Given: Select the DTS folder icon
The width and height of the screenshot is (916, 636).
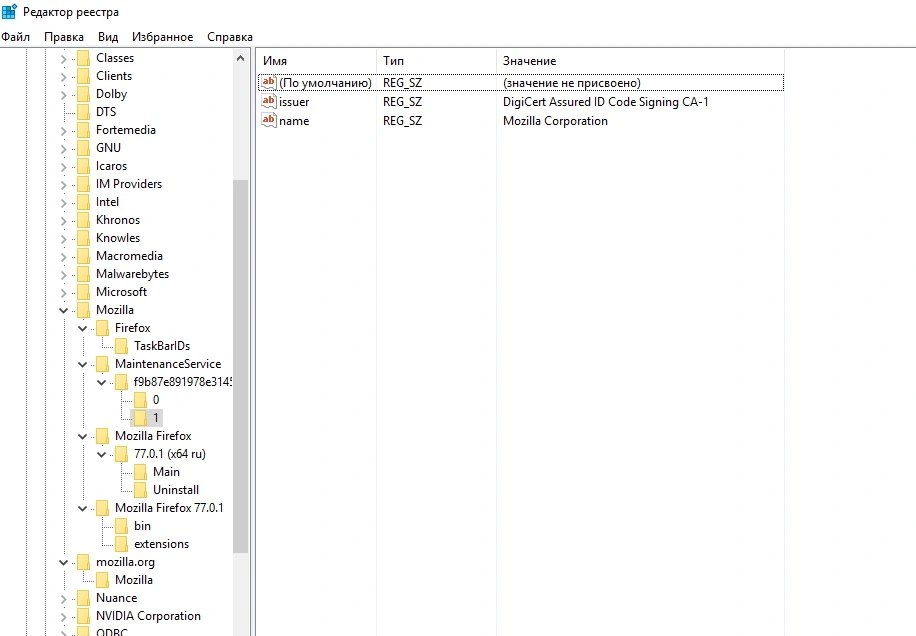Looking at the screenshot, I should [x=84, y=112].
